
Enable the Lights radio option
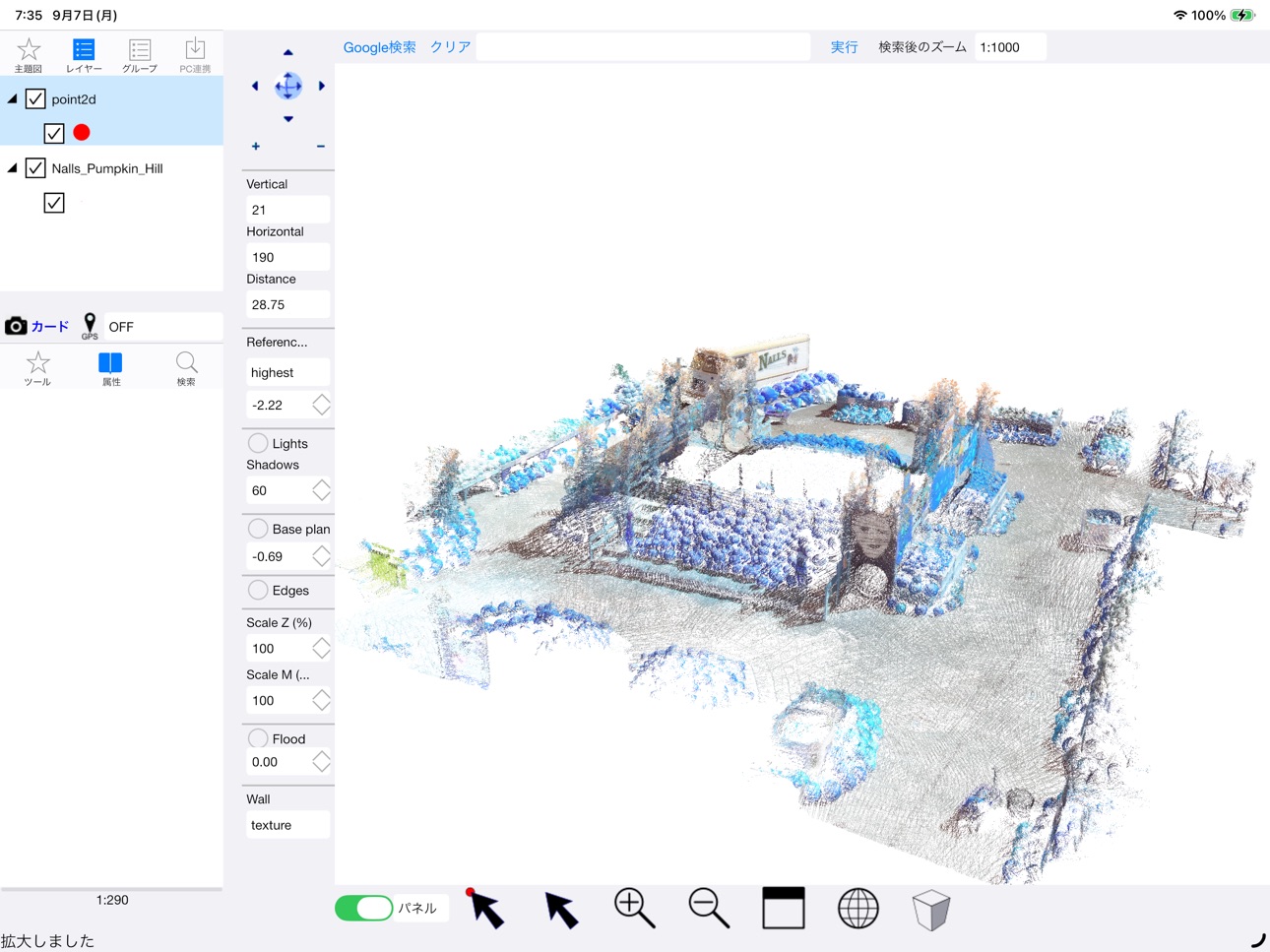pyautogui.click(x=258, y=443)
